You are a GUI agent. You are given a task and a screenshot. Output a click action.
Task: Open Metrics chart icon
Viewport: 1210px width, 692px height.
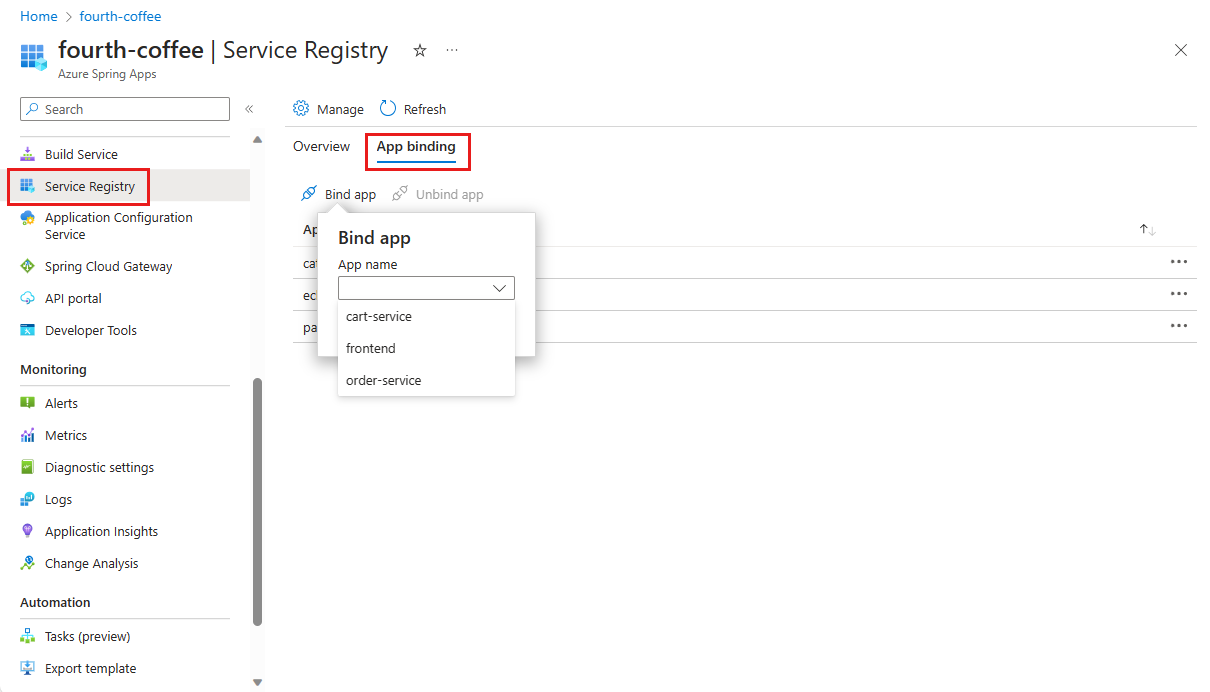(x=28, y=435)
